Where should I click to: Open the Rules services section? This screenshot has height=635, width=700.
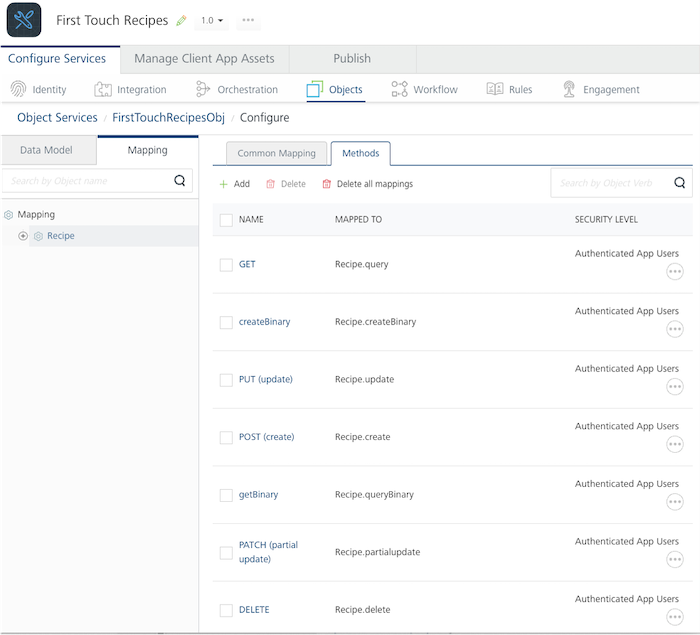point(509,89)
